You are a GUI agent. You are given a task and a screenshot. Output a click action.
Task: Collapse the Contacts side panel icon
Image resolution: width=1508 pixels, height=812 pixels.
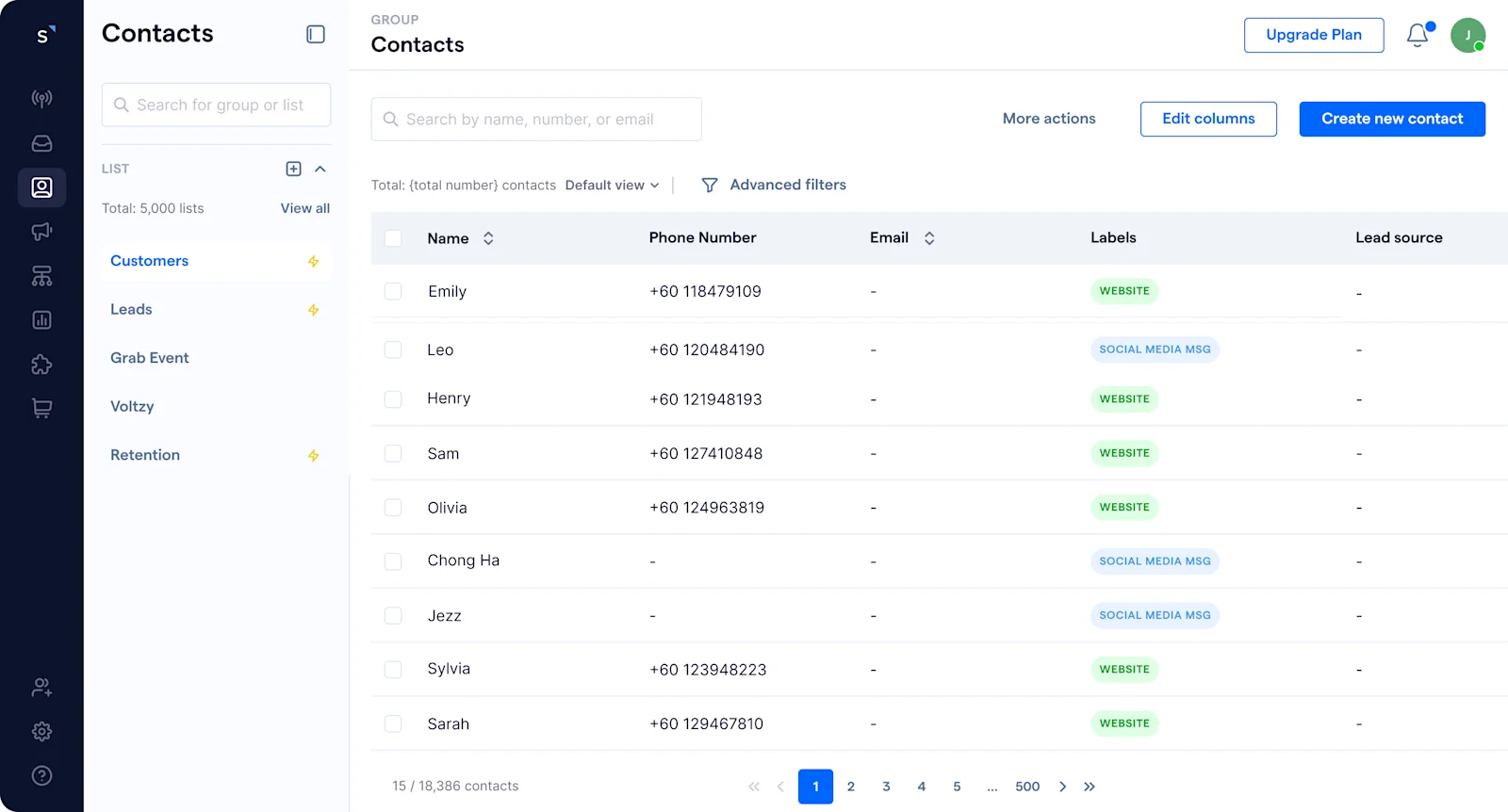point(316,34)
